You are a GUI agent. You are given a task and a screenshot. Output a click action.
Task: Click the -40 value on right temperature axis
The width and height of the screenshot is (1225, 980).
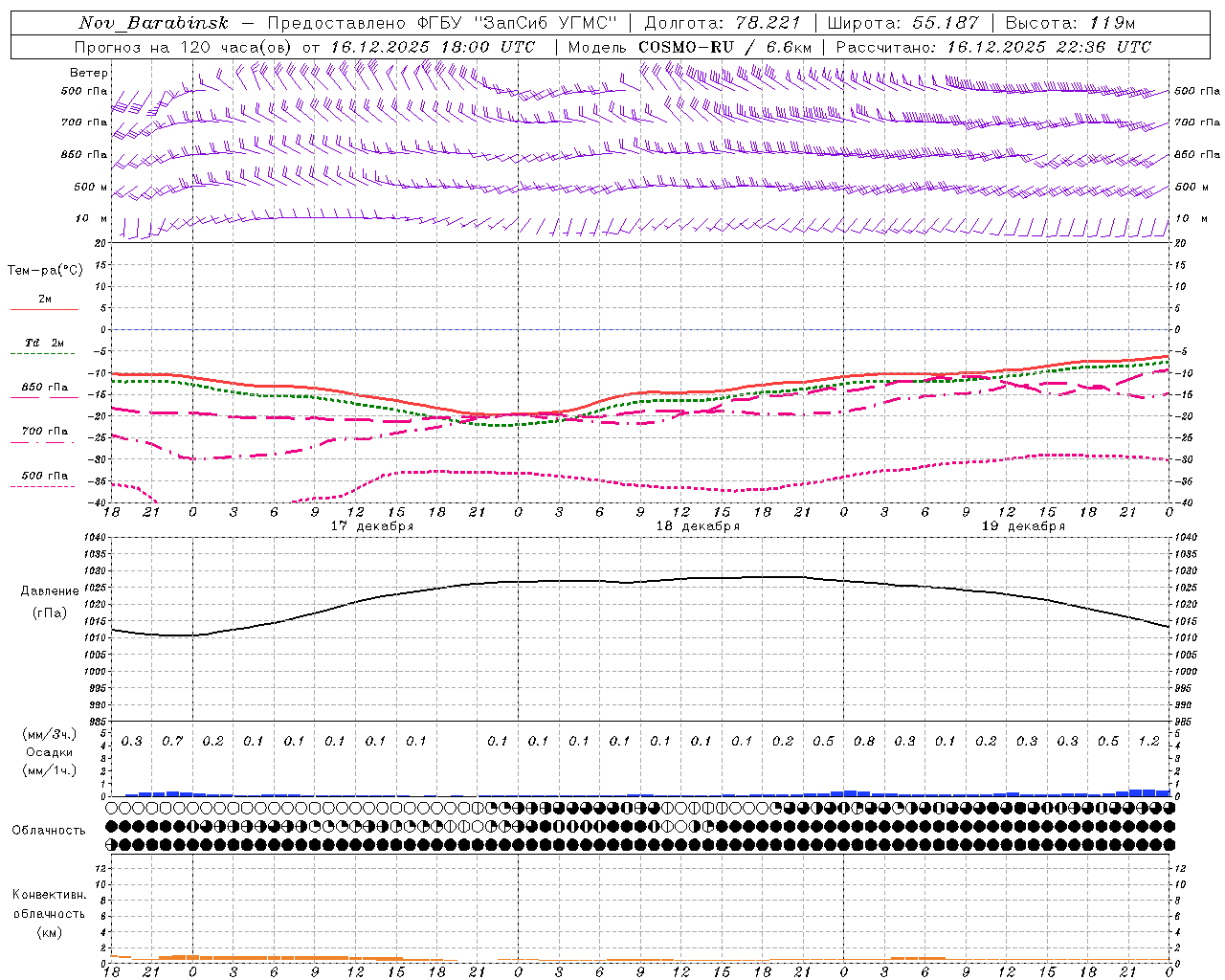tap(1182, 502)
